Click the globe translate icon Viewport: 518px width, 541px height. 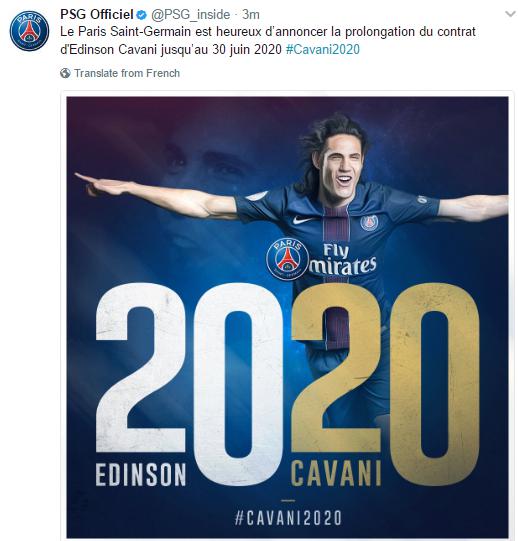pyautogui.click(x=65, y=73)
